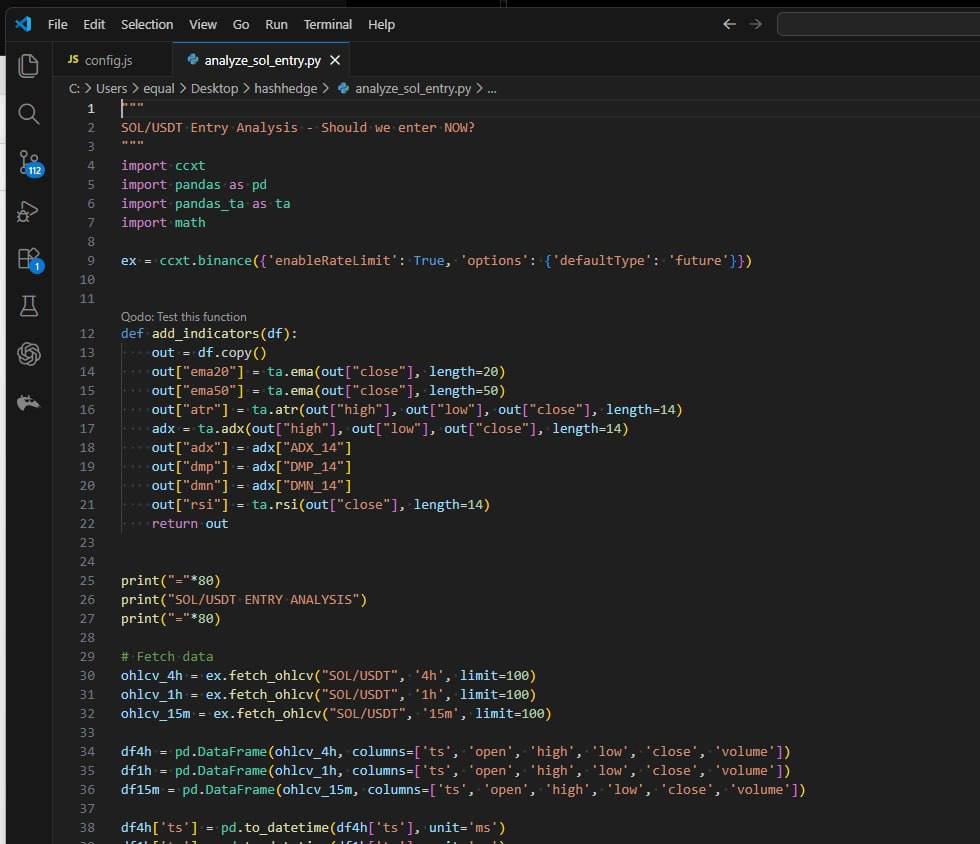Click 'length=50' on the ema50 line

pyautogui.click(x=463, y=390)
